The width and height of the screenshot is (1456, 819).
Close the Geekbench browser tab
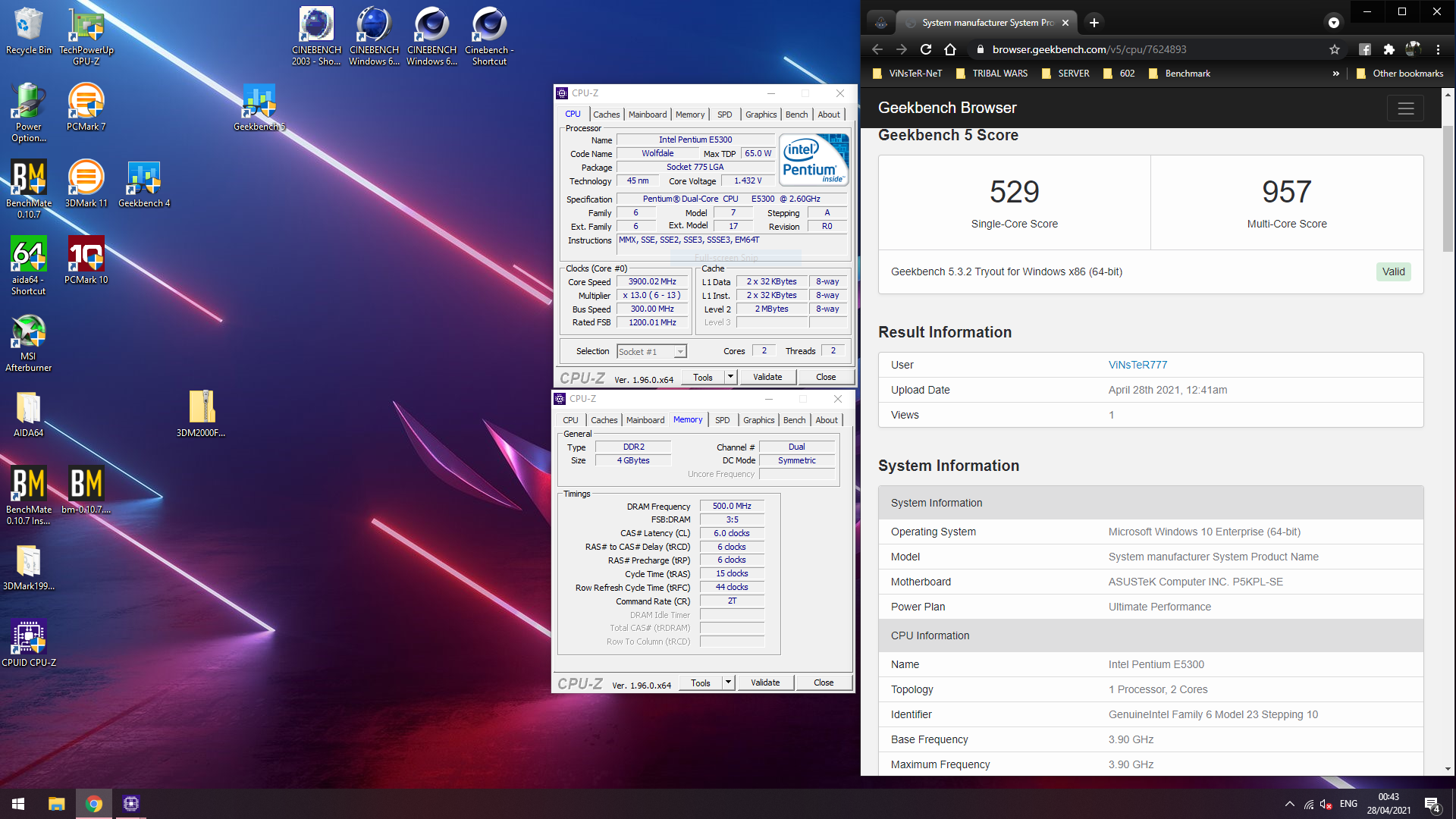point(1065,23)
